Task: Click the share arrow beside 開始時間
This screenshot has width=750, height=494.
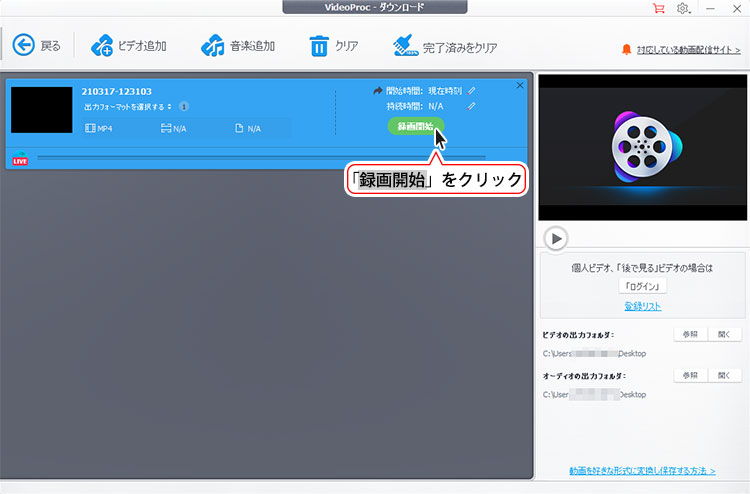Action: point(378,90)
